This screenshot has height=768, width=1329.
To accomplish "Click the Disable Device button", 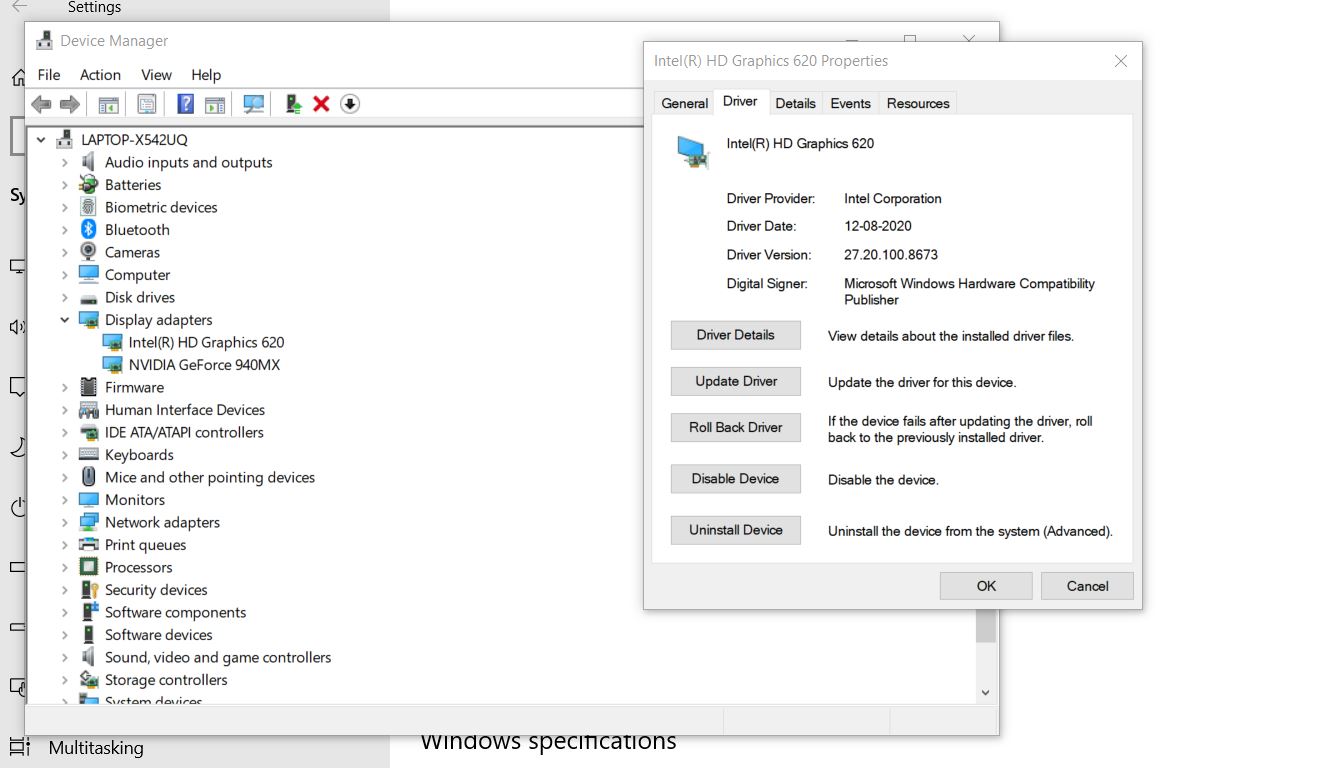I will pyautogui.click(x=736, y=479).
